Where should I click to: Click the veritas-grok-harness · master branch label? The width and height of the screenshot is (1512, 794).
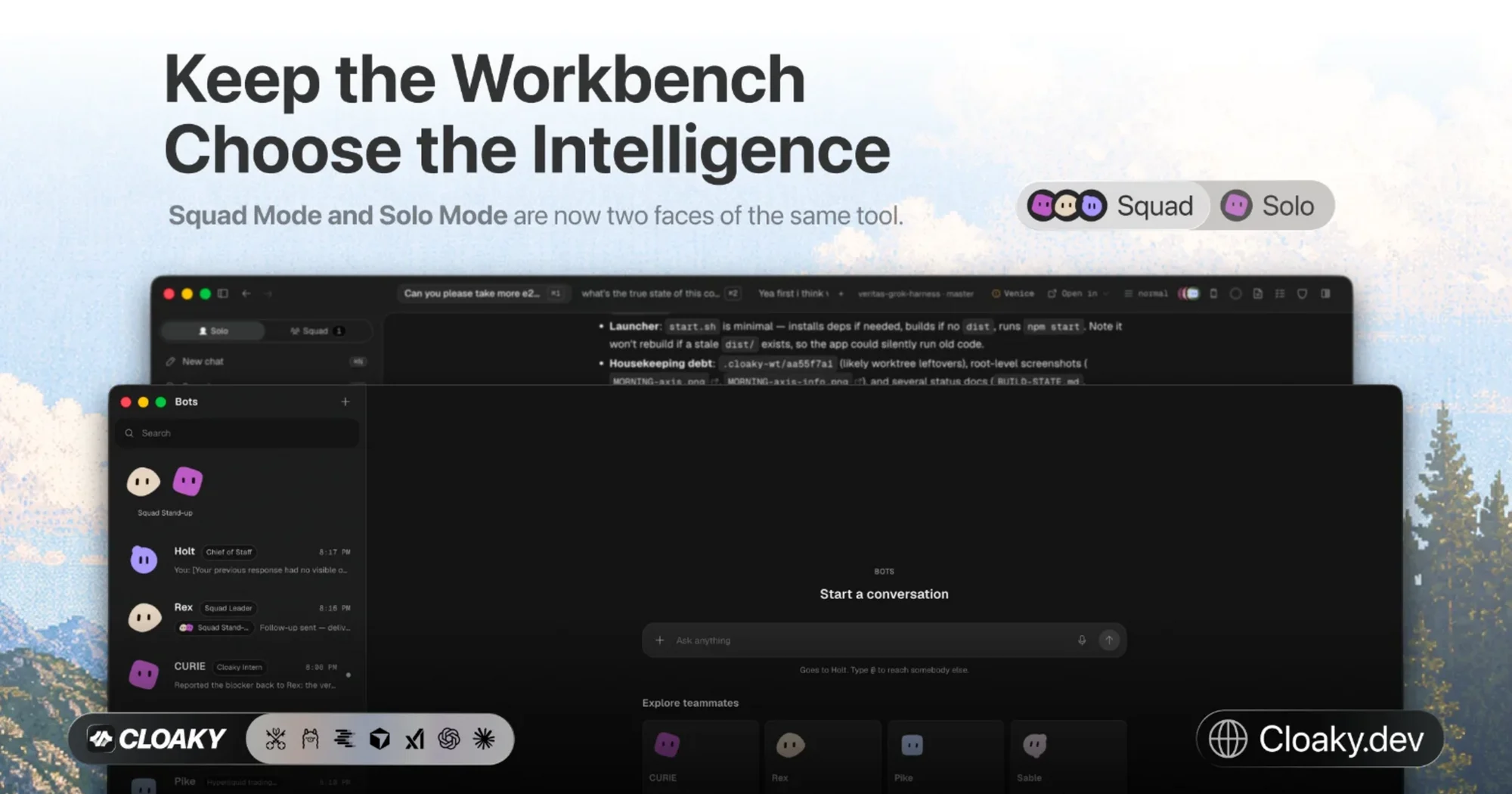pos(916,293)
